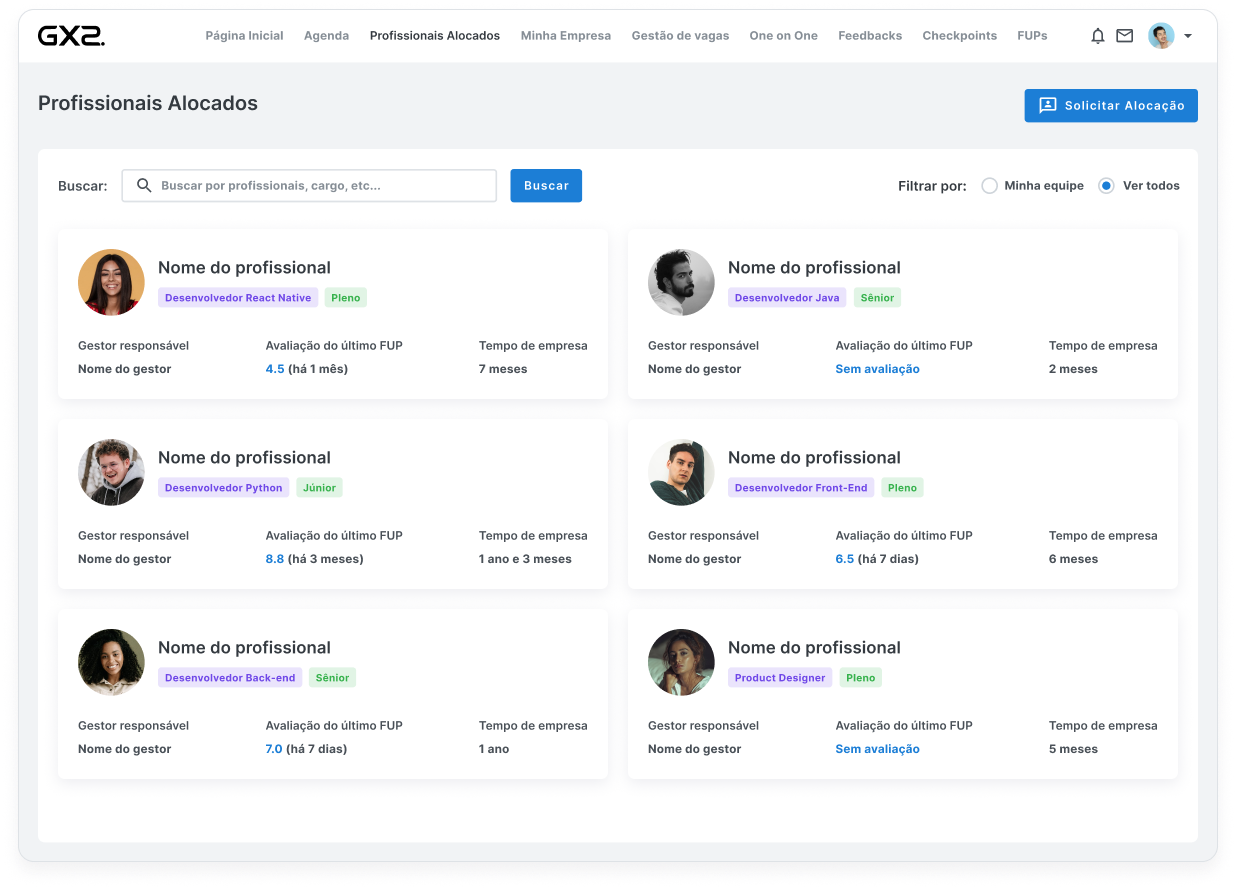Expand the user account dropdown arrow
Screen dimensions: 1236x888
[1187, 36]
